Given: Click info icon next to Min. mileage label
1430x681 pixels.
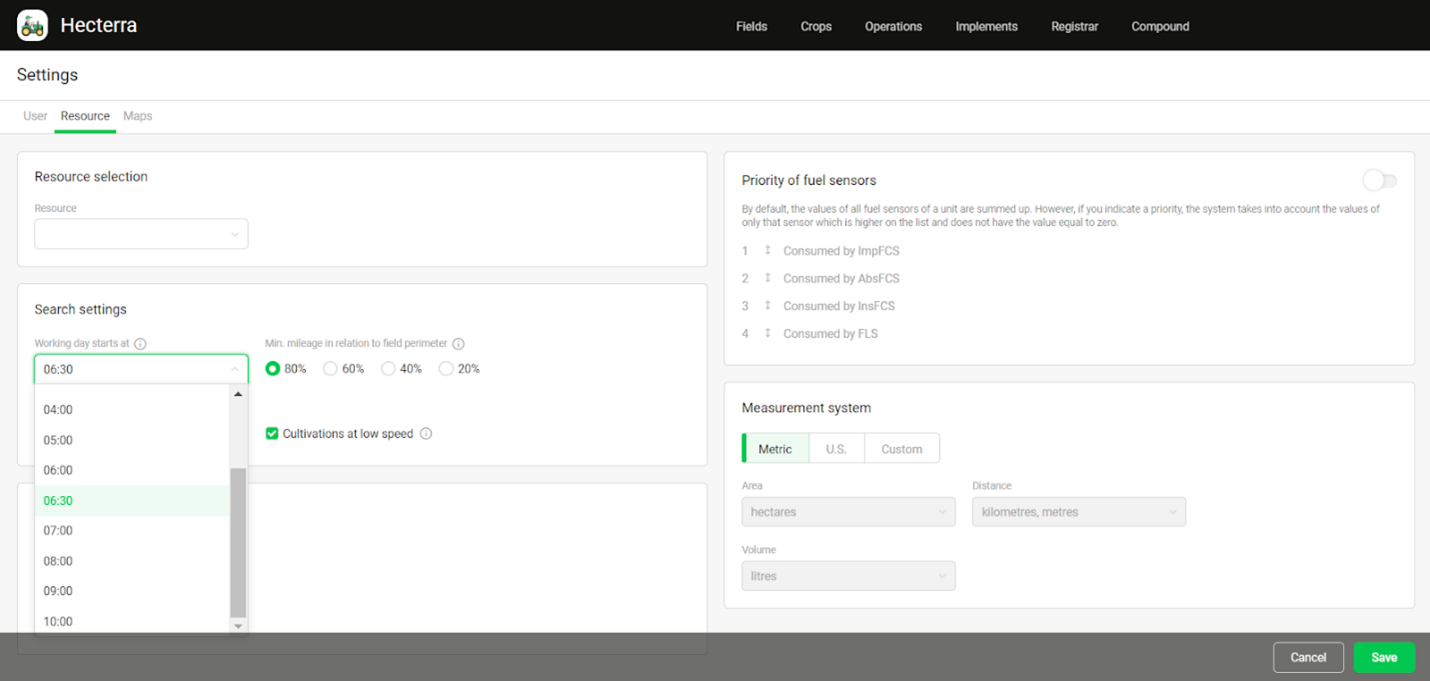Looking at the screenshot, I should (458, 344).
